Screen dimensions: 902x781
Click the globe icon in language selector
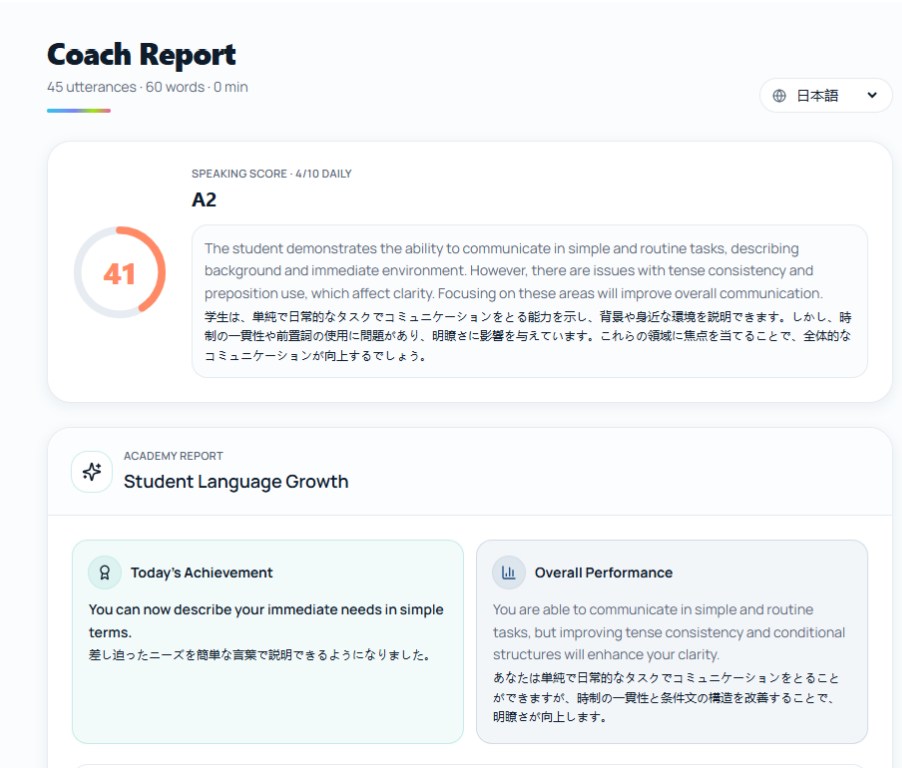click(779, 95)
